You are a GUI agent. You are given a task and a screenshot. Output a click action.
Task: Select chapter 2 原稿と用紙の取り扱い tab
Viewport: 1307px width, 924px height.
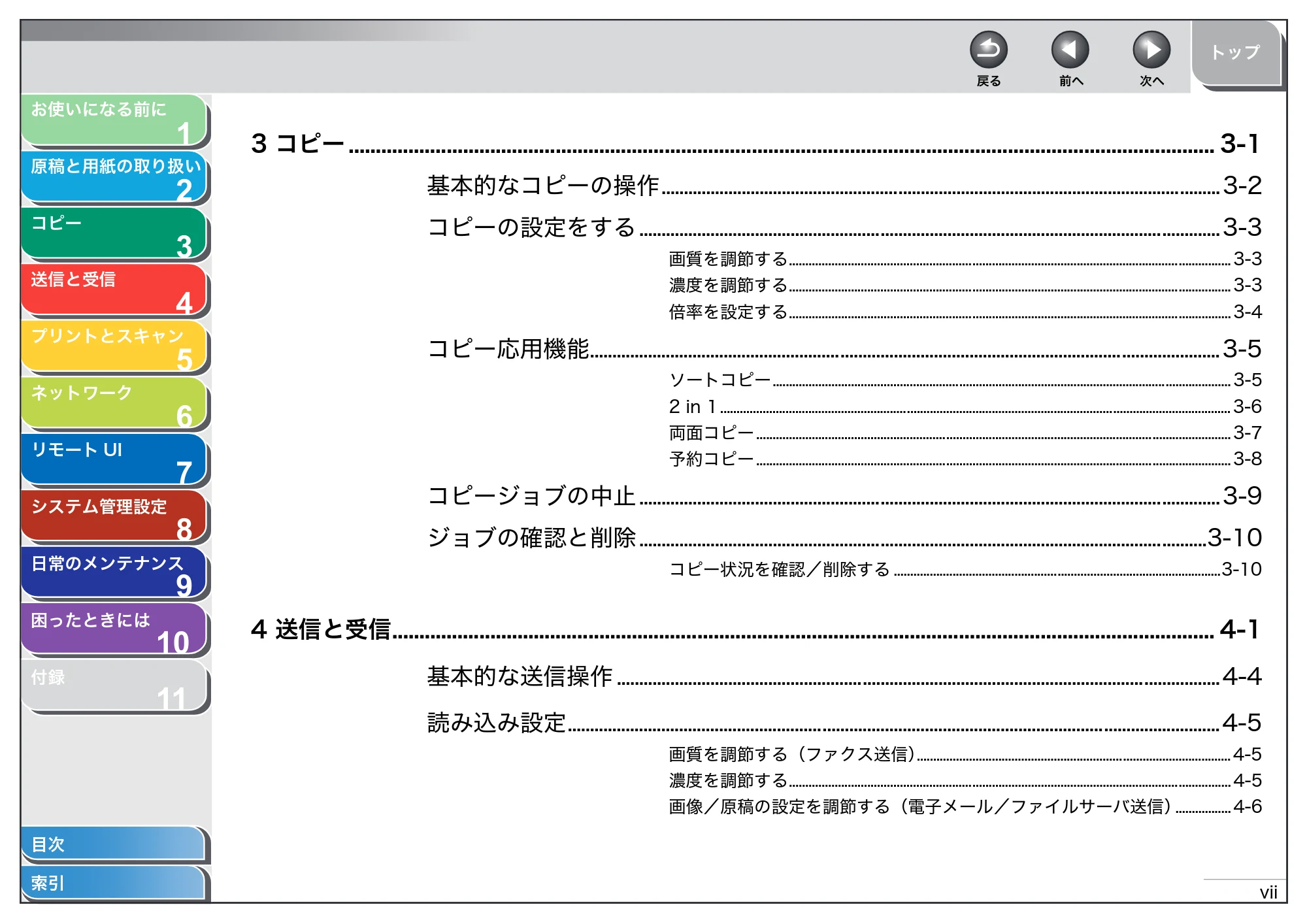click(114, 177)
